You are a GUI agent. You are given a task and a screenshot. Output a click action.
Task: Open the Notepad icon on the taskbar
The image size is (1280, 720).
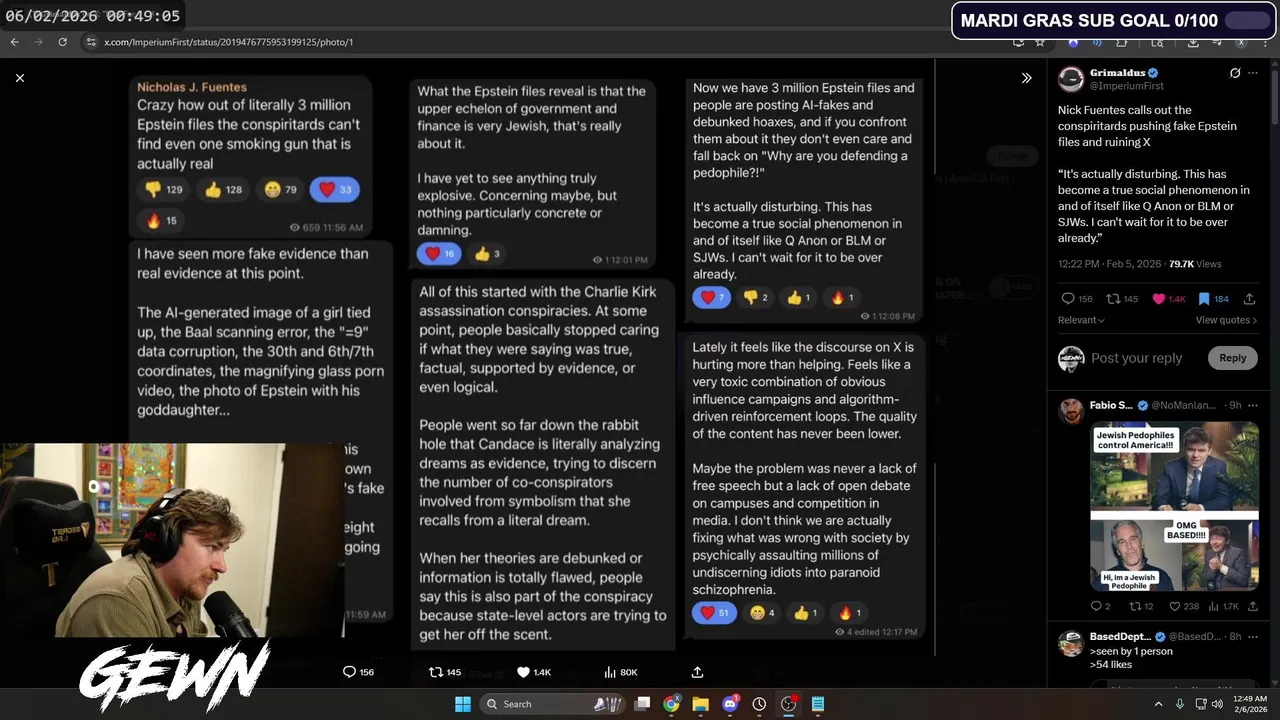pos(818,704)
